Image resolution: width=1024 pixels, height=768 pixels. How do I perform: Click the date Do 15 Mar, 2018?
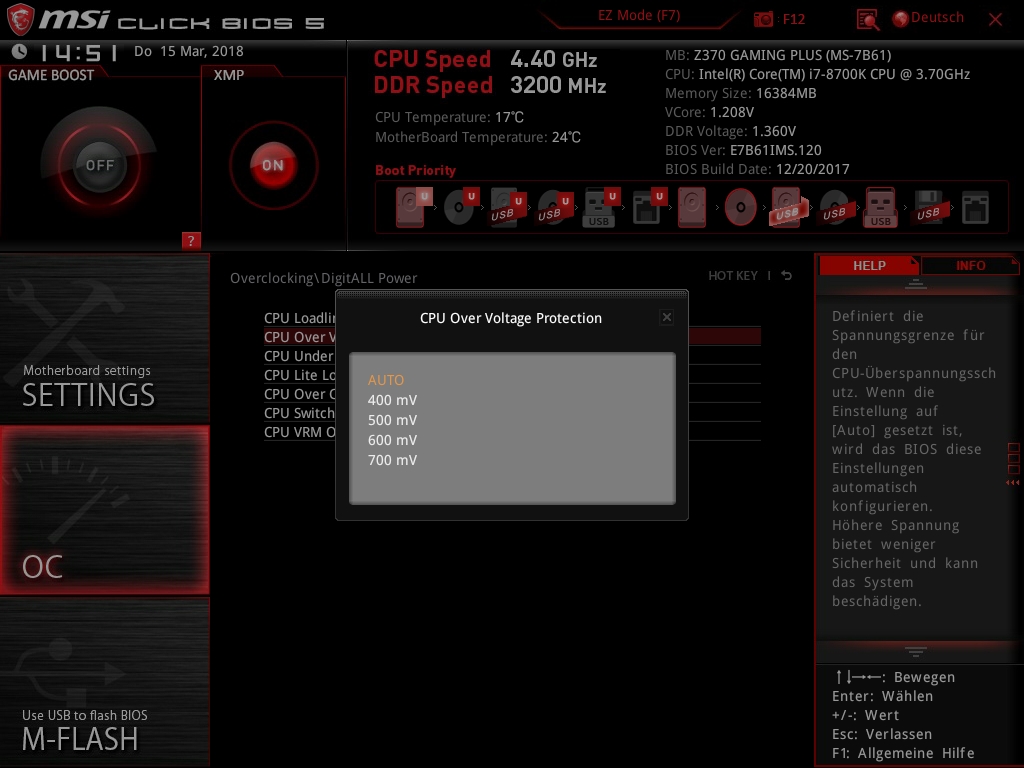(x=189, y=51)
